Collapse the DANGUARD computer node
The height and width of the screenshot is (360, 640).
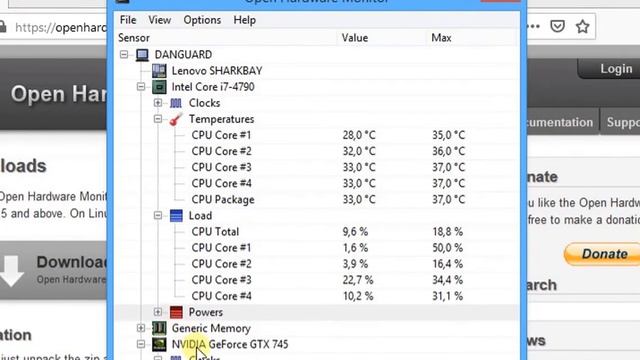pyautogui.click(x=124, y=54)
